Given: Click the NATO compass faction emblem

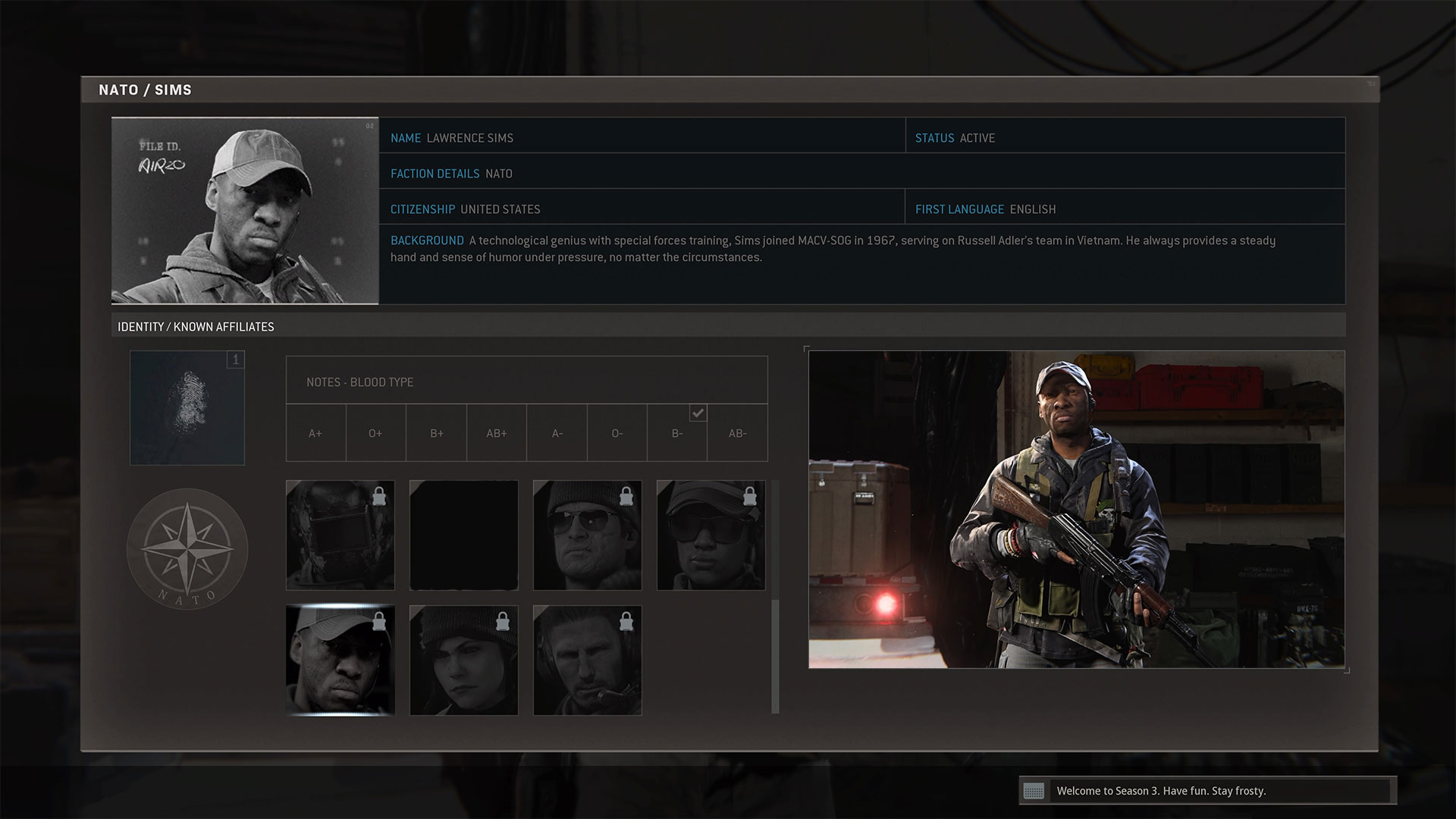Looking at the screenshot, I should (x=187, y=548).
